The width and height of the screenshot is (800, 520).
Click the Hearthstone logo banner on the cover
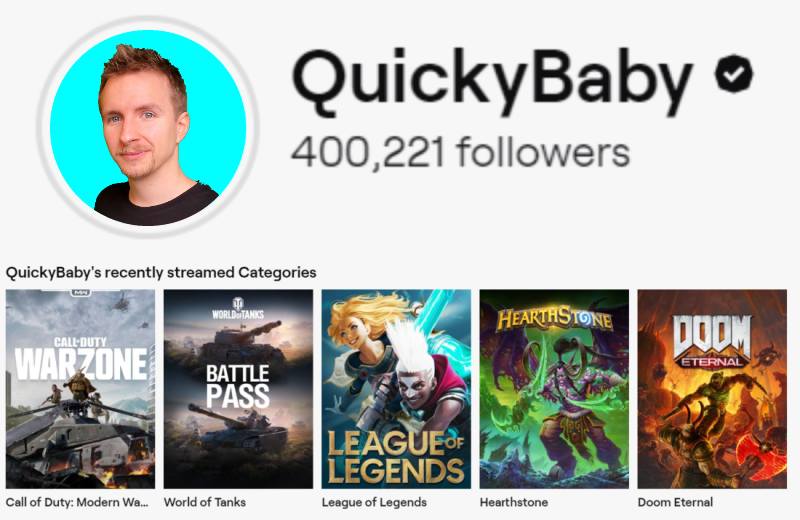click(x=555, y=318)
